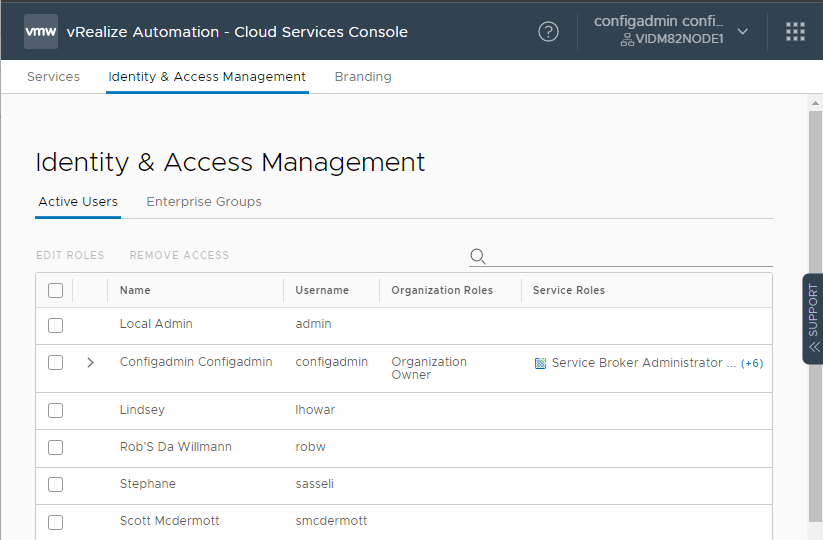Click the Service Roles column header
Image resolution: width=823 pixels, height=540 pixels.
(x=568, y=290)
